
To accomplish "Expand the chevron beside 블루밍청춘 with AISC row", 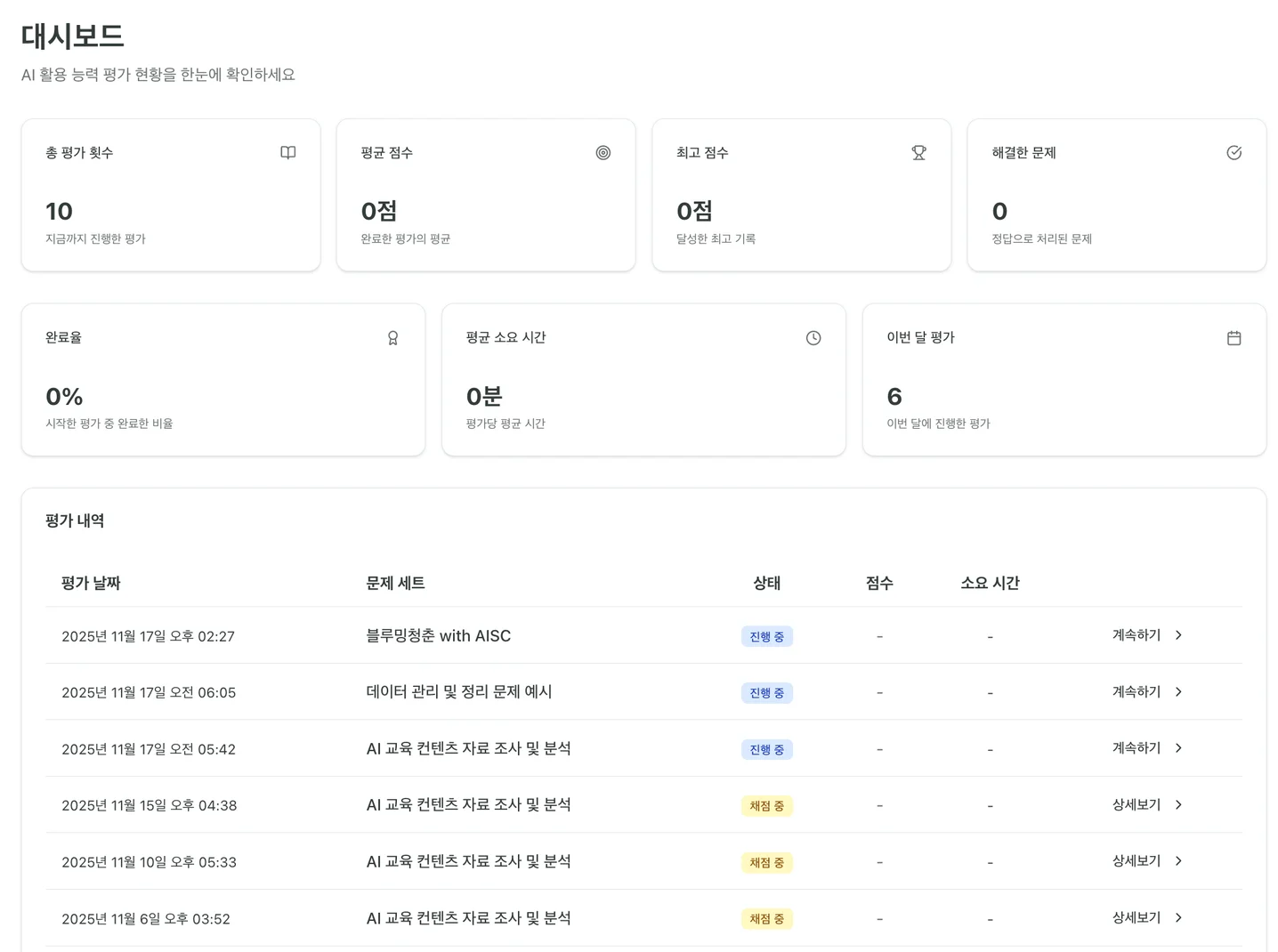I will point(1178,635).
